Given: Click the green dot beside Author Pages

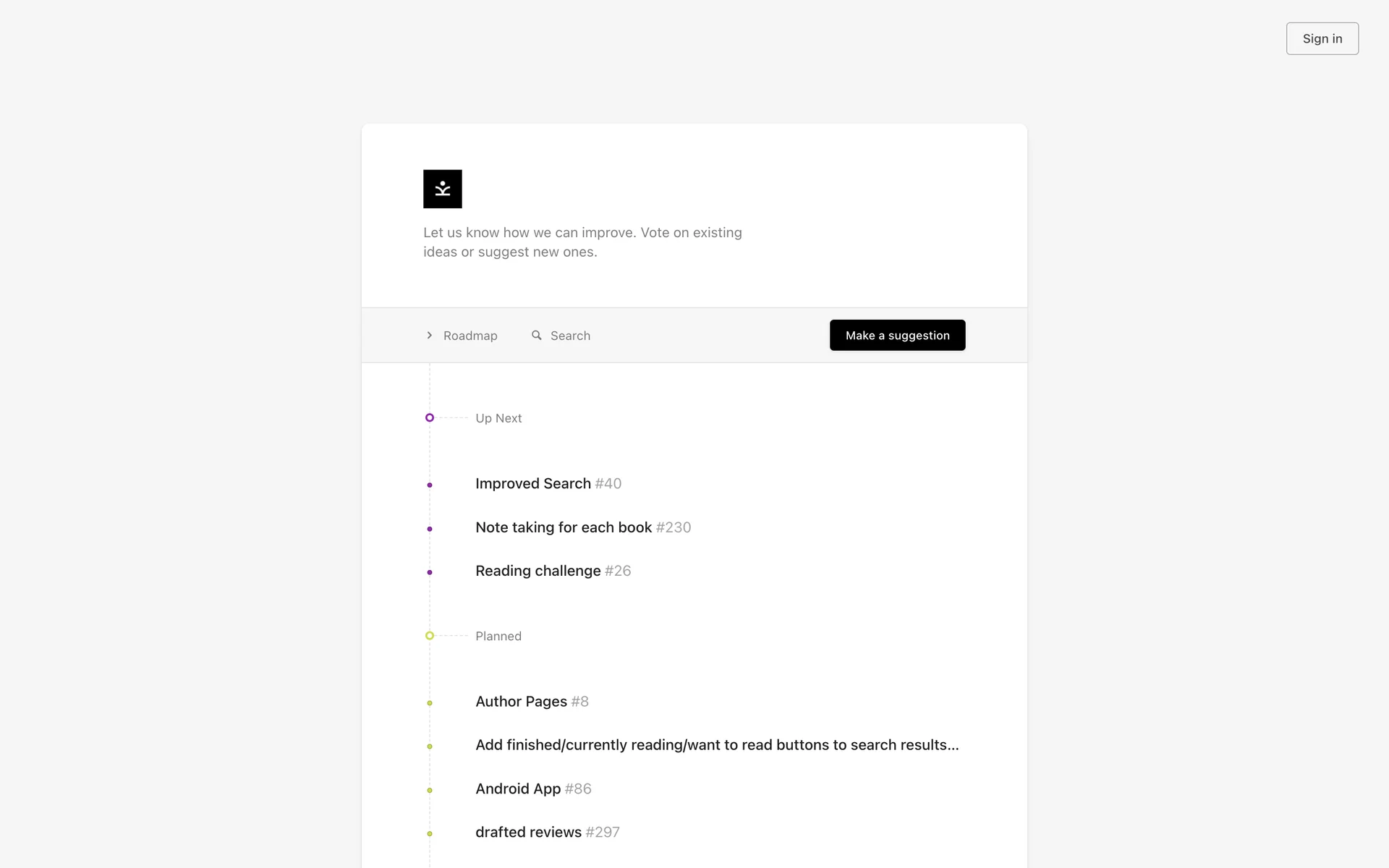Looking at the screenshot, I should [x=430, y=703].
